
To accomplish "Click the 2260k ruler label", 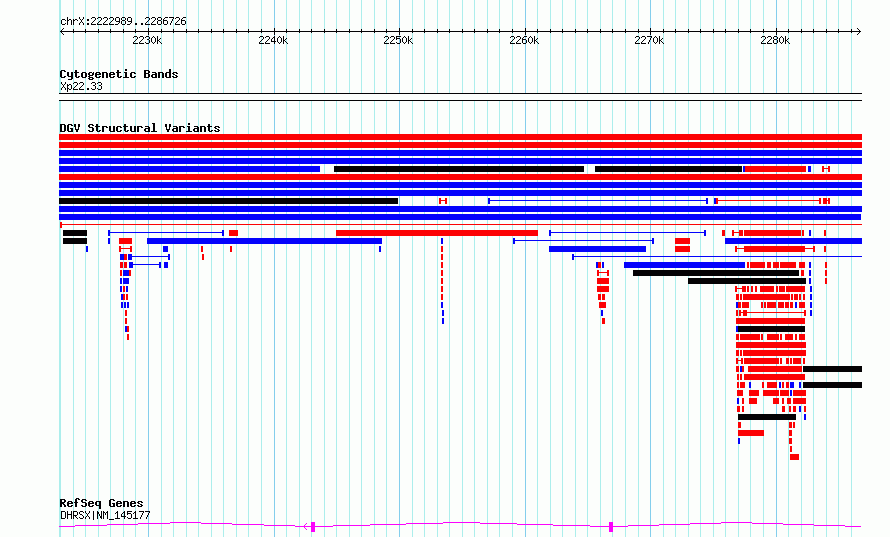I will (524, 40).
